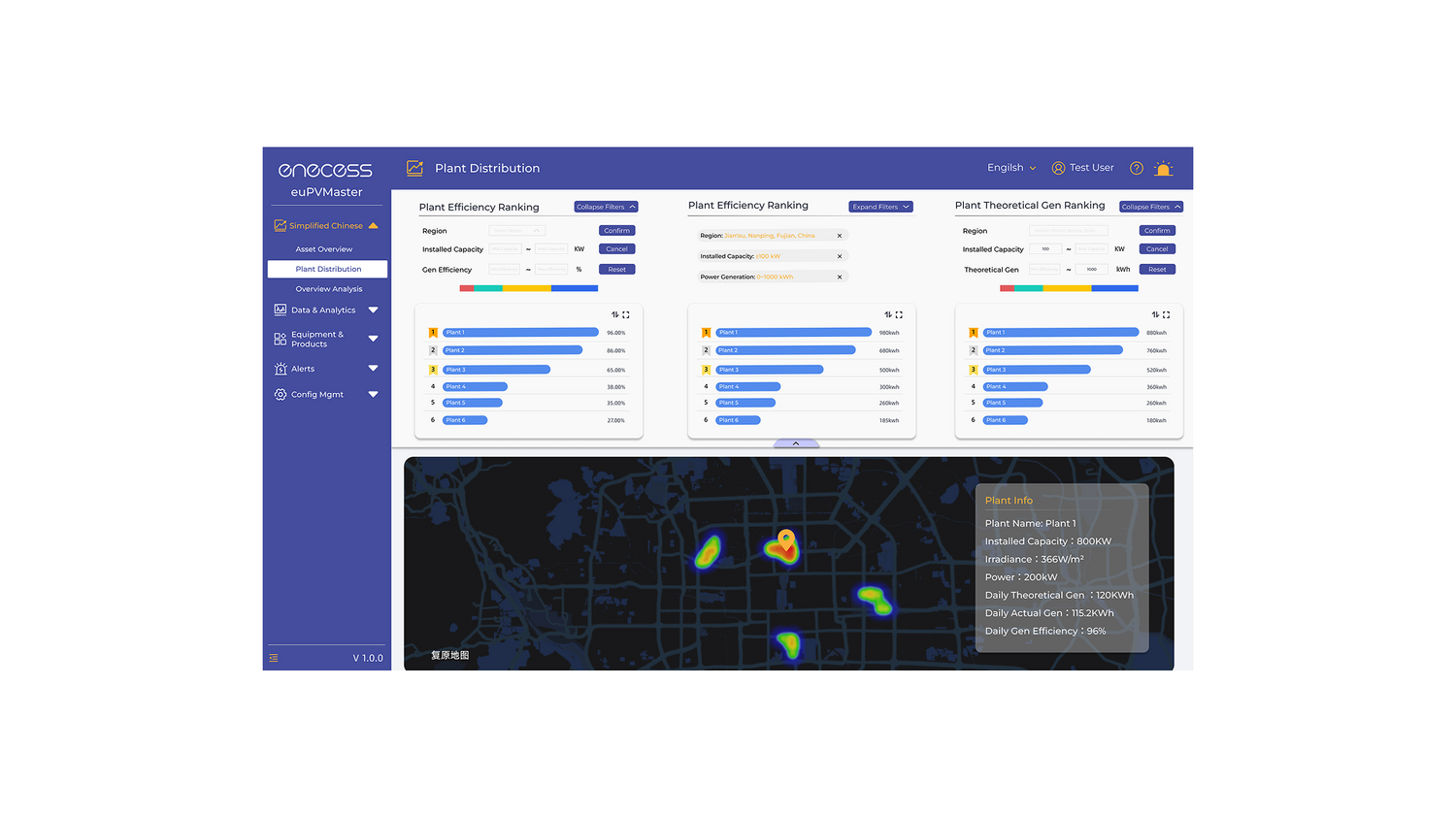Collapse the ranking panels using the up-arrow handle

pos(796,443)
